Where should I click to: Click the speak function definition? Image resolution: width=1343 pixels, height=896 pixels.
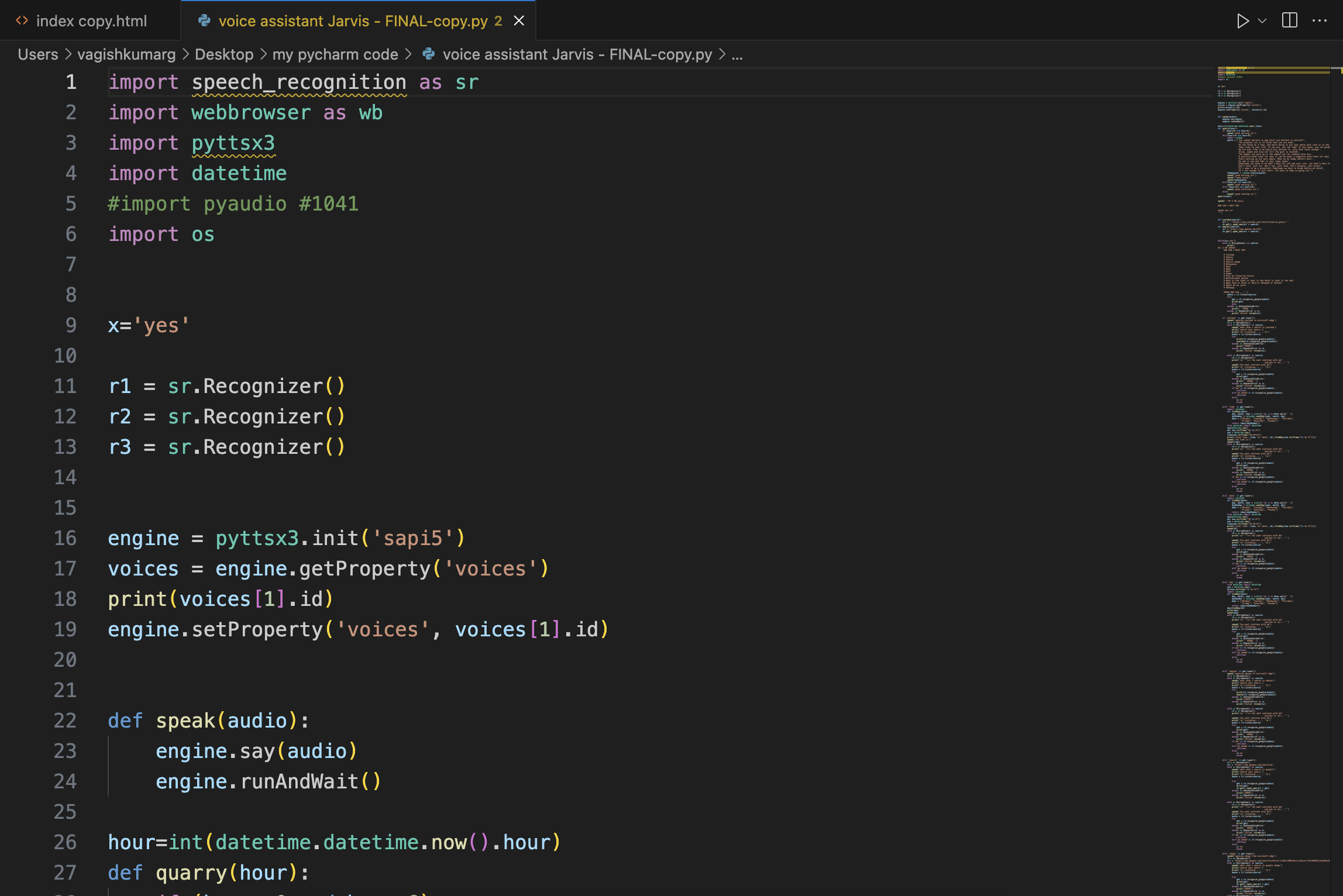pyautogui.click(x=208, y=721)
